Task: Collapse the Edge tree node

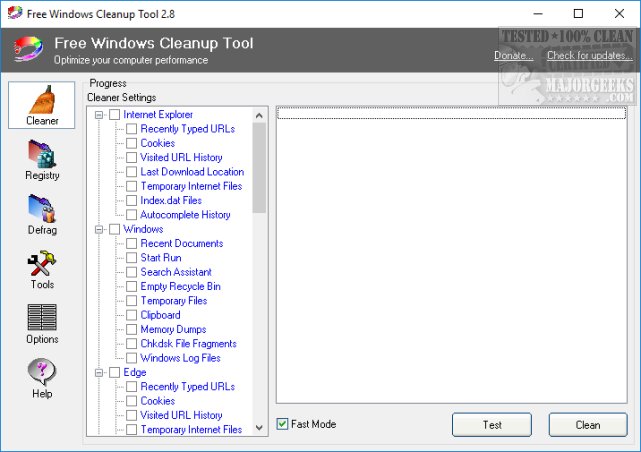Action: (x=99, y=373)
